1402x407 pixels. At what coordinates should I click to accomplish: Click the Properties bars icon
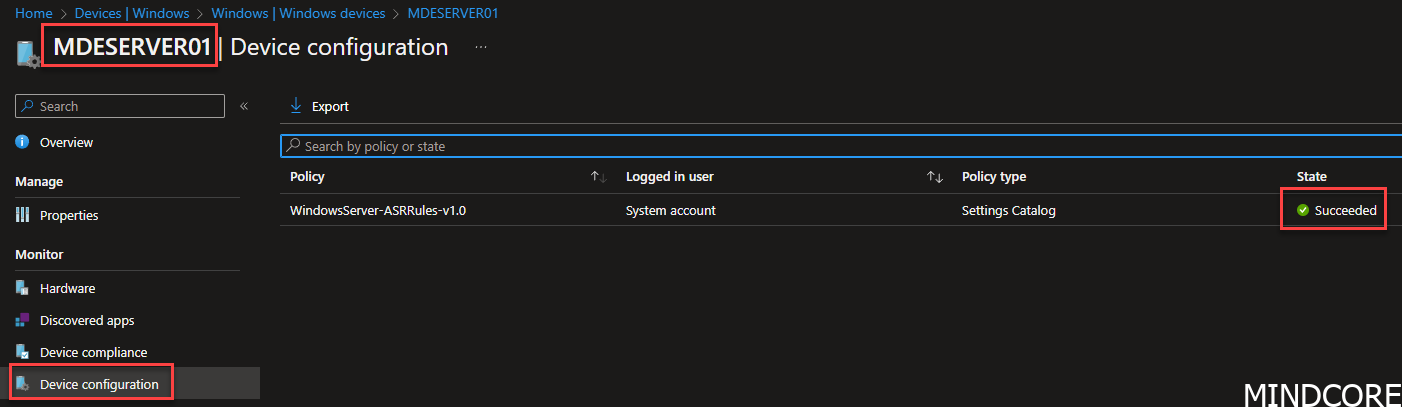(x=22, y=215)
